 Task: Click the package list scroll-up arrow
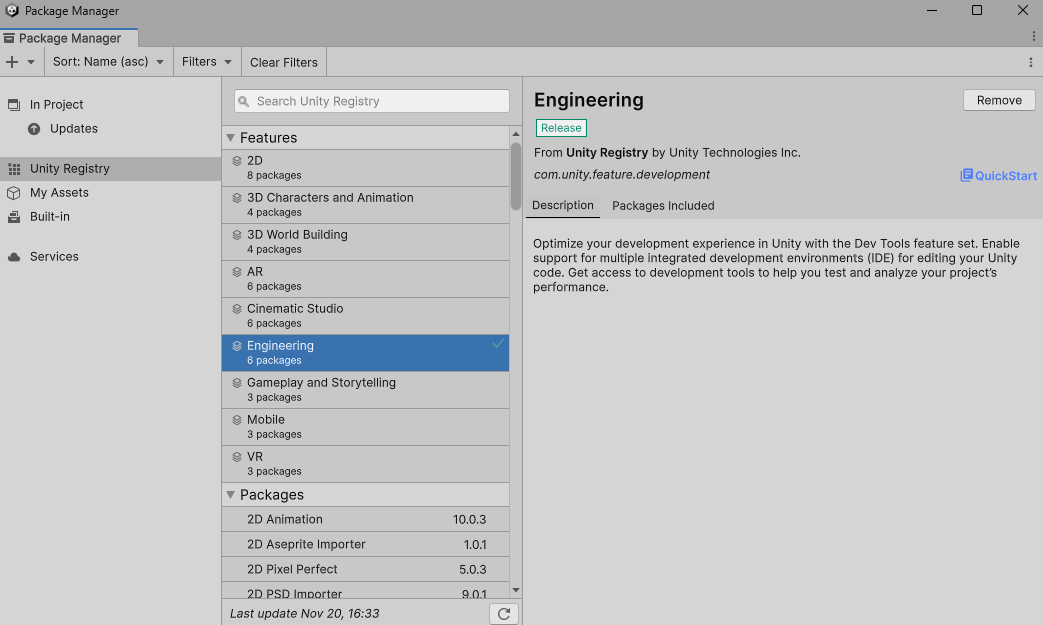tap(516, 134)
